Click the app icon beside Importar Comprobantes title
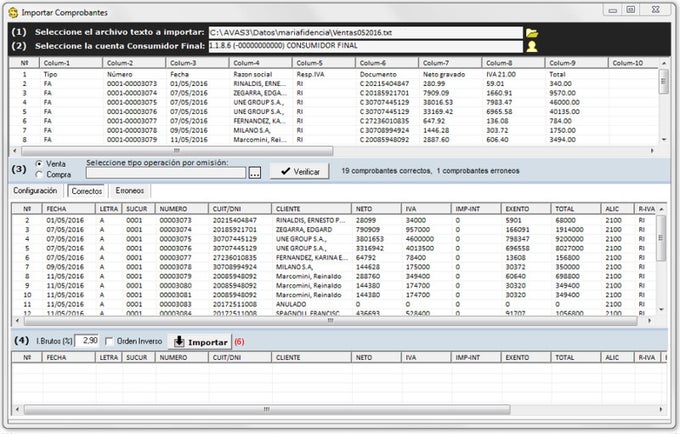Image resolution: width=680 pixels, height=434 pixels. coord(13,13)
